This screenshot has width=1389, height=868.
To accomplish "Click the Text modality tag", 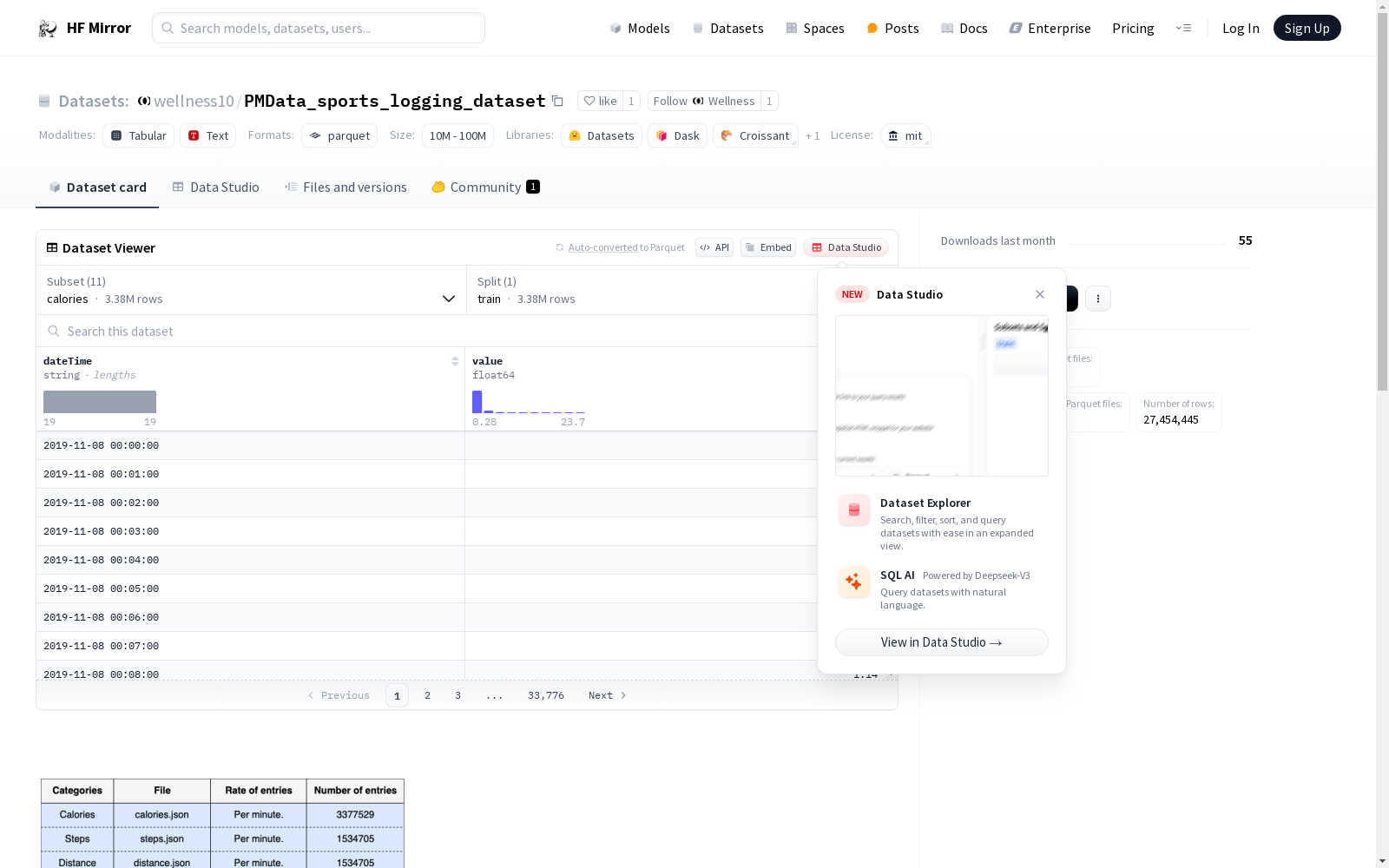I will (208, 135).
